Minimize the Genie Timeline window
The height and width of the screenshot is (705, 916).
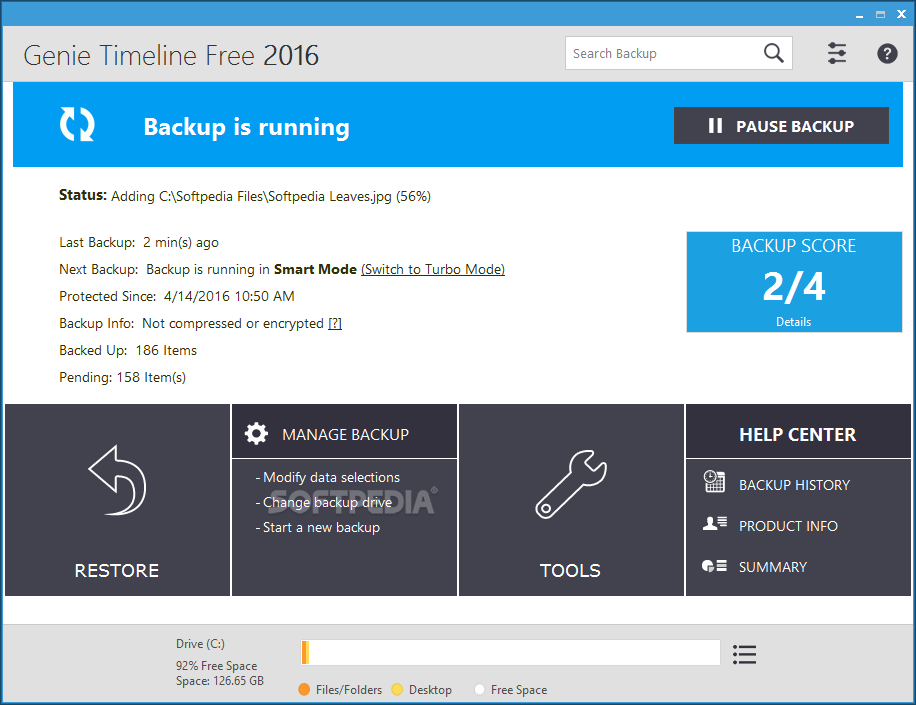coord(859,15)
